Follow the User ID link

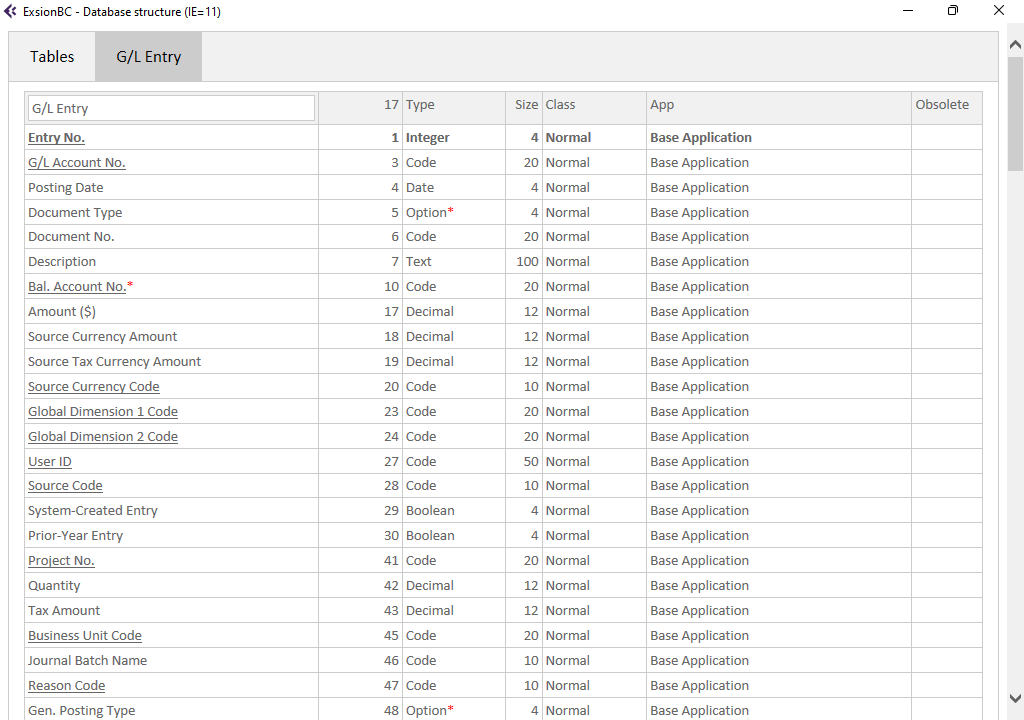(50, 461)
